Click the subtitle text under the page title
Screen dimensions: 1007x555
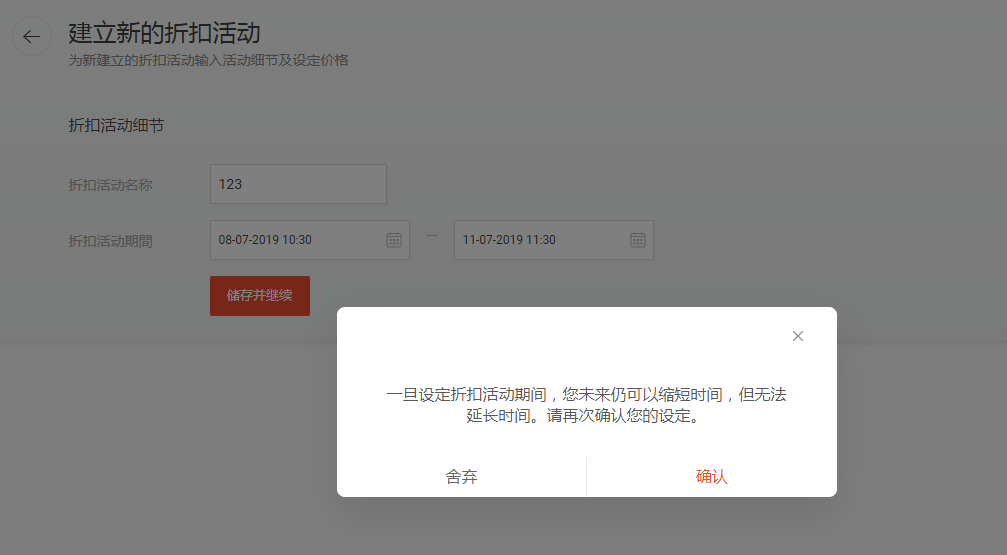point(208,61)
